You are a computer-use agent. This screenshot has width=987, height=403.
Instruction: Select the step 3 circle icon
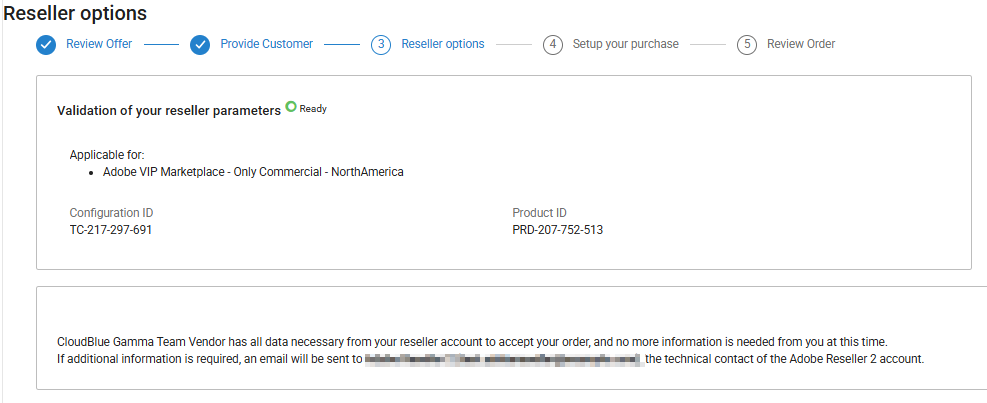coord(380,45)
